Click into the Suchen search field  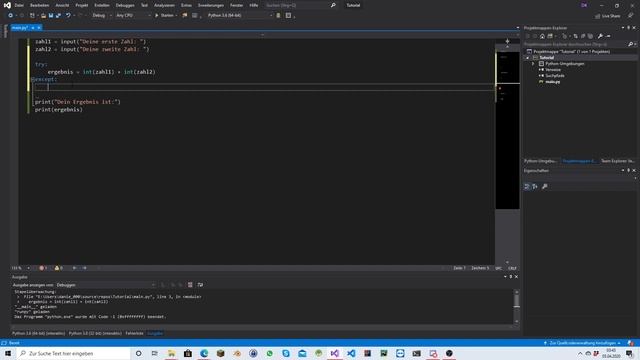click(297, 5)
